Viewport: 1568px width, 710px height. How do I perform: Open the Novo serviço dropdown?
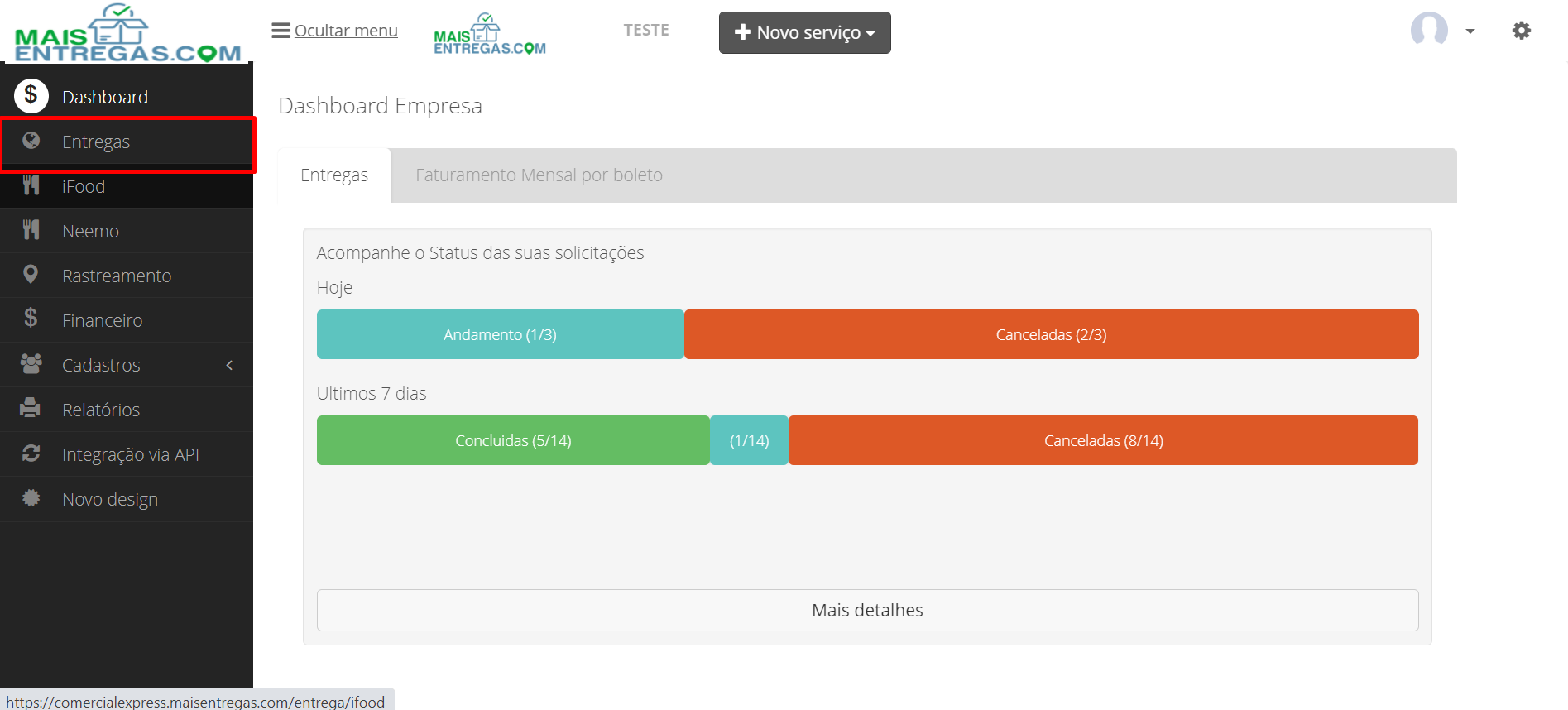[x=804, y=32]
